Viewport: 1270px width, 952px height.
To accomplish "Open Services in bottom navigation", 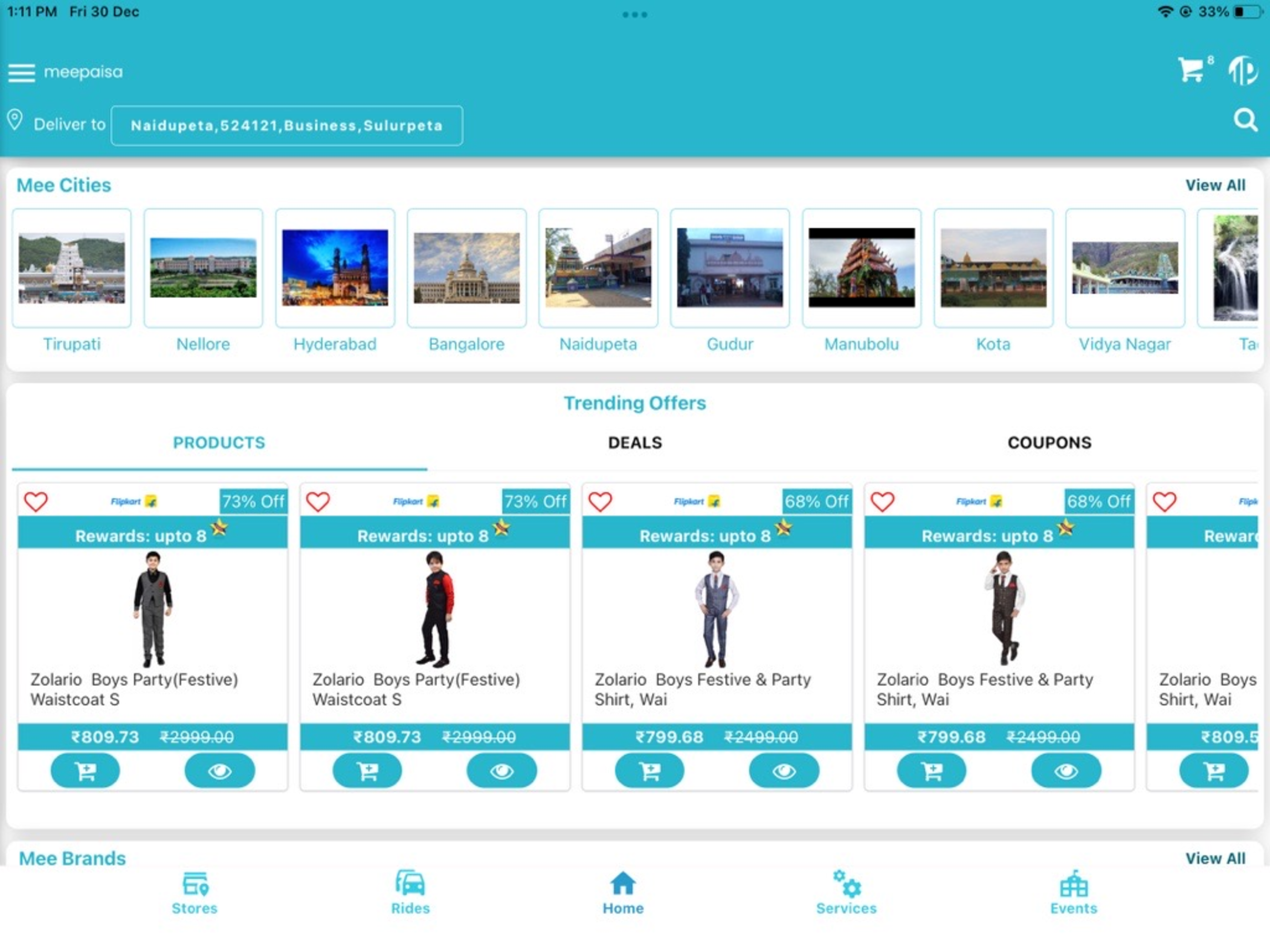I will (x=847, y=893).
